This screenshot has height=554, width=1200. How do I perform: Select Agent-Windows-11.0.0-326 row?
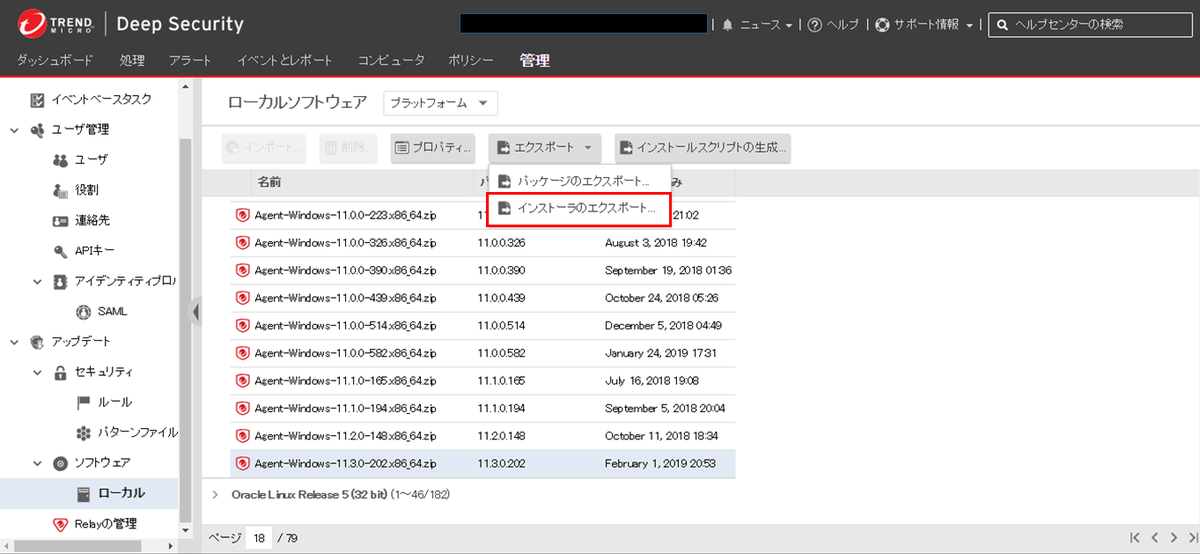coord(345,243)
